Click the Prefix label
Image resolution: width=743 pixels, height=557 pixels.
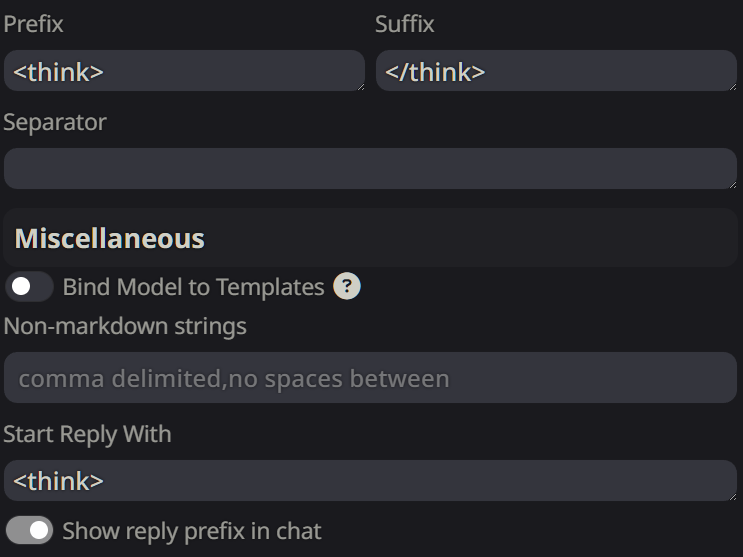[x=33, y=24]
